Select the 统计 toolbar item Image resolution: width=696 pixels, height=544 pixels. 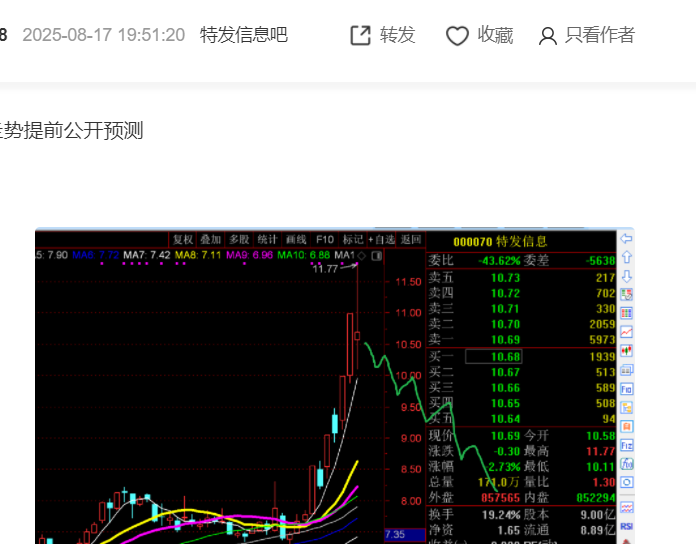pos(267,240)
